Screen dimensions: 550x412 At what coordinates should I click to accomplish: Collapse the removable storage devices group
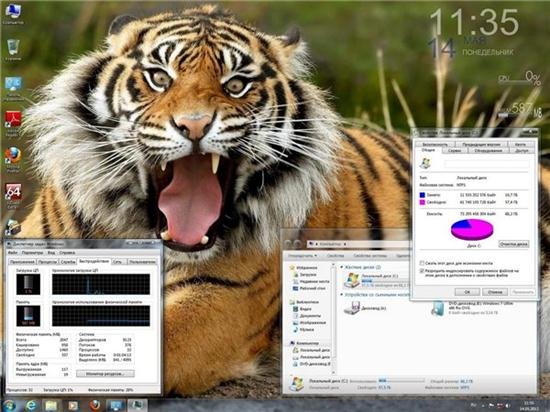pyautogui.click(x=341, y=295)
